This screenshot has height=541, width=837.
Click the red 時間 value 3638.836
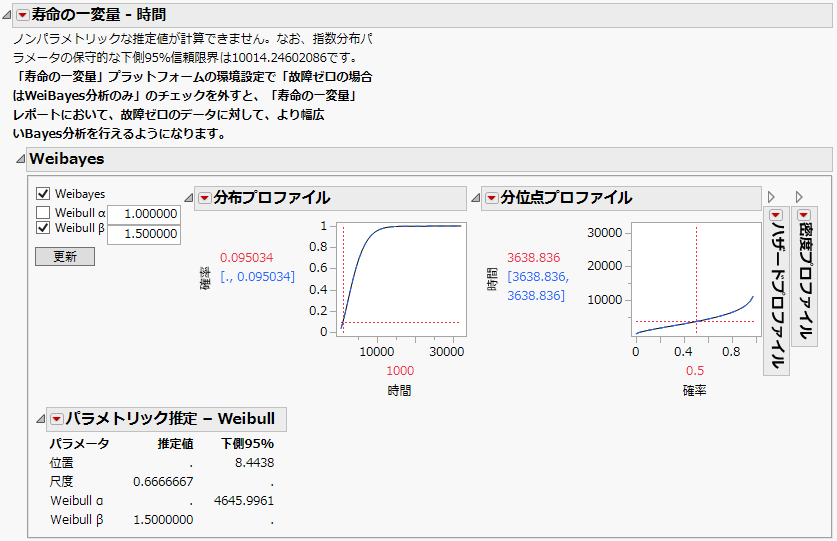coord(534,258)
